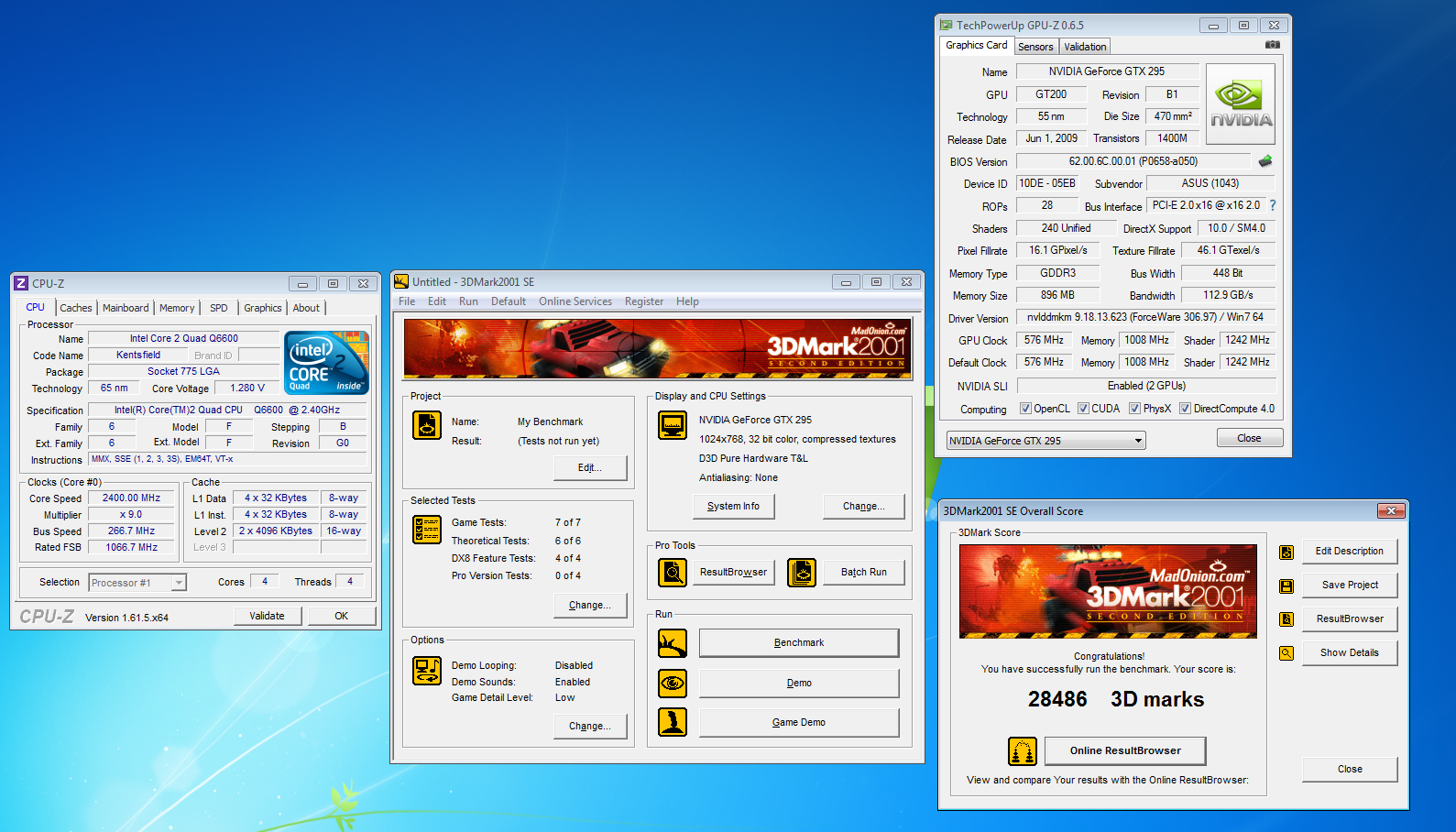Image resolution: width=1456 pixels, height=832 pixels.
Task: Open the Processor #1 selection dropdown
Action: point(137,583)
